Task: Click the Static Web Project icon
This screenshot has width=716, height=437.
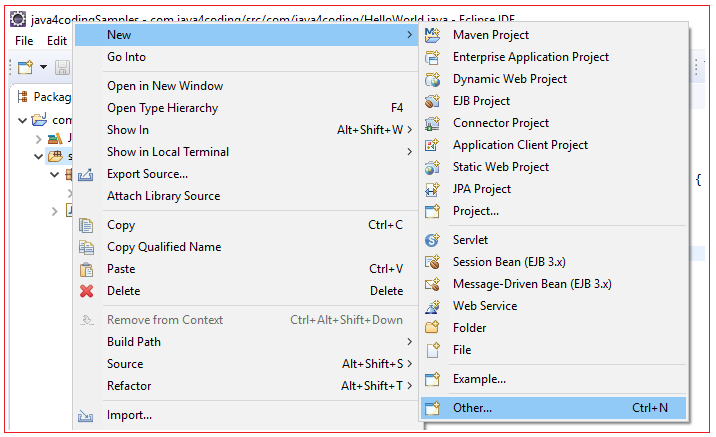Action: (432, 167)
